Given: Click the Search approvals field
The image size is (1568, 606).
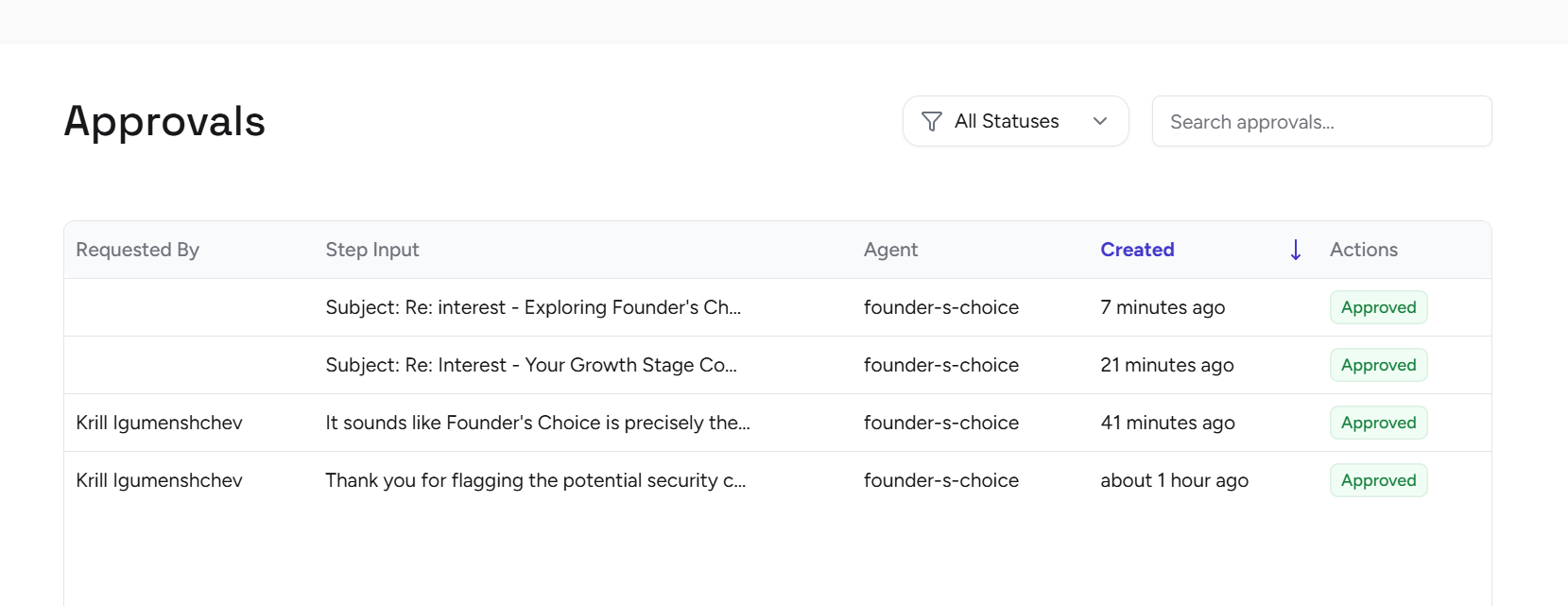Looking at the screenshot, I should 1321,122.
